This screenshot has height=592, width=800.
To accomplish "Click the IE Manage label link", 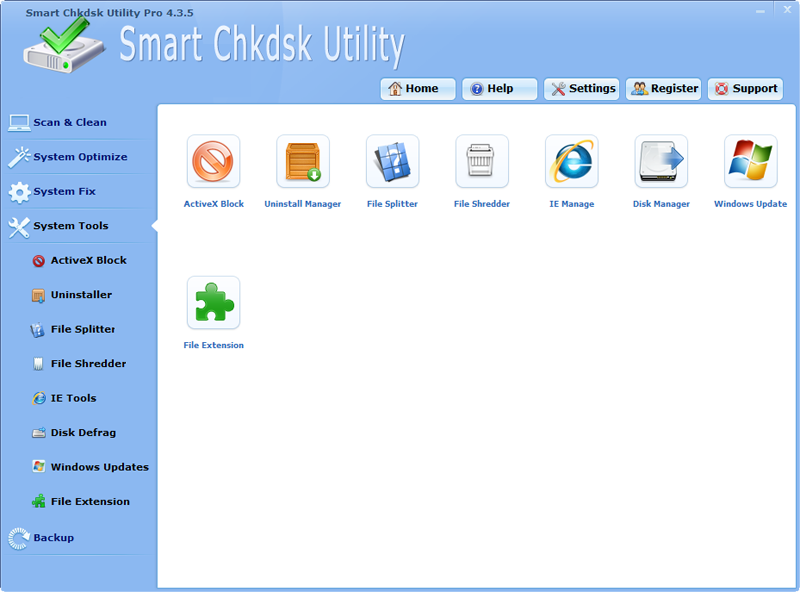I will [571, 204].
